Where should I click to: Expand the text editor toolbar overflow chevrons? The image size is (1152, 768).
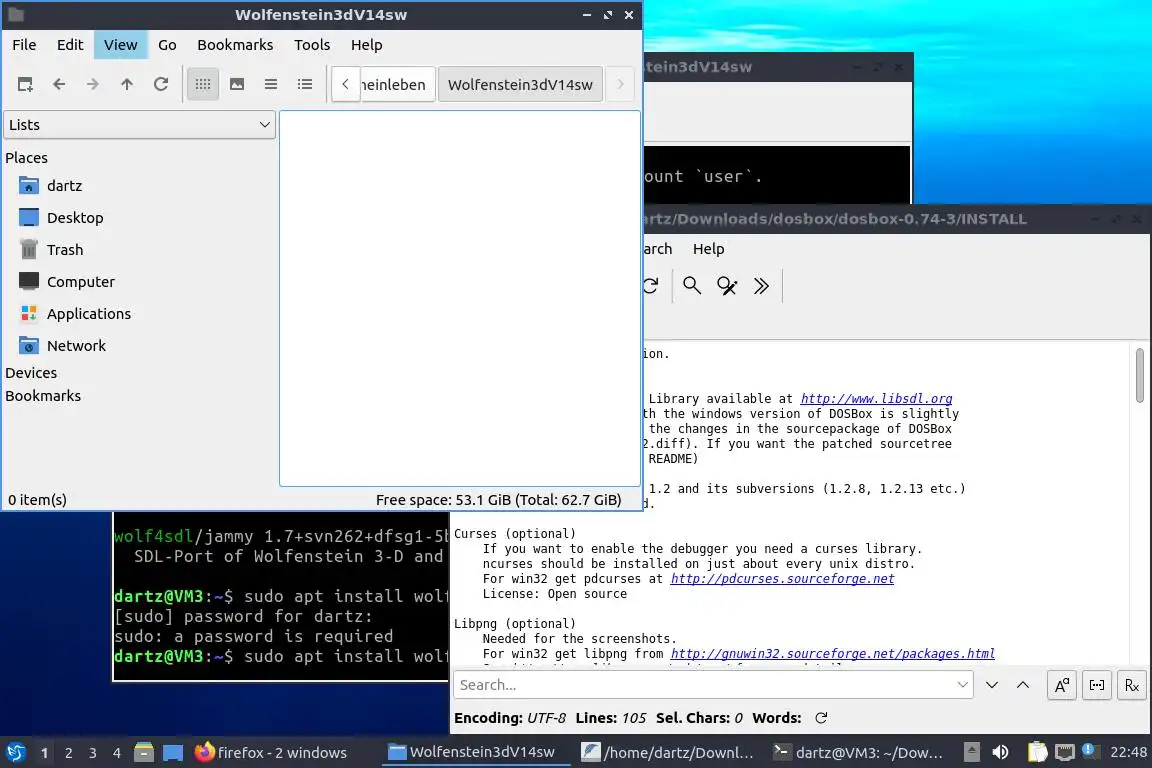tap(761, 285)
